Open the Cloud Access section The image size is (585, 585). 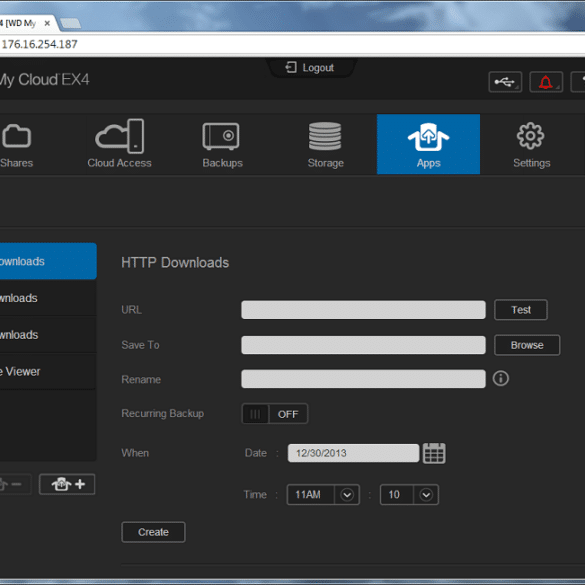(x=119, y=145)
